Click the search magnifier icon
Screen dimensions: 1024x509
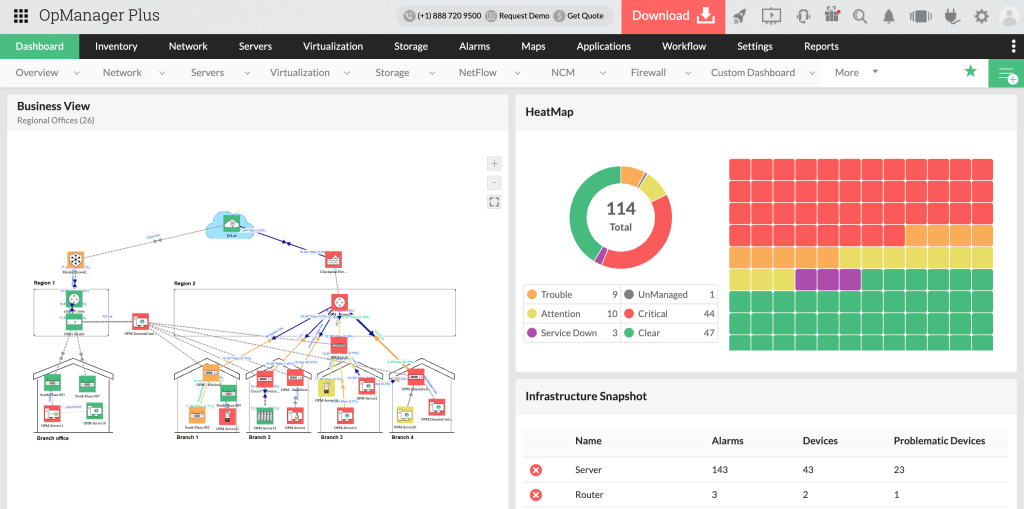tap(860, 17)
